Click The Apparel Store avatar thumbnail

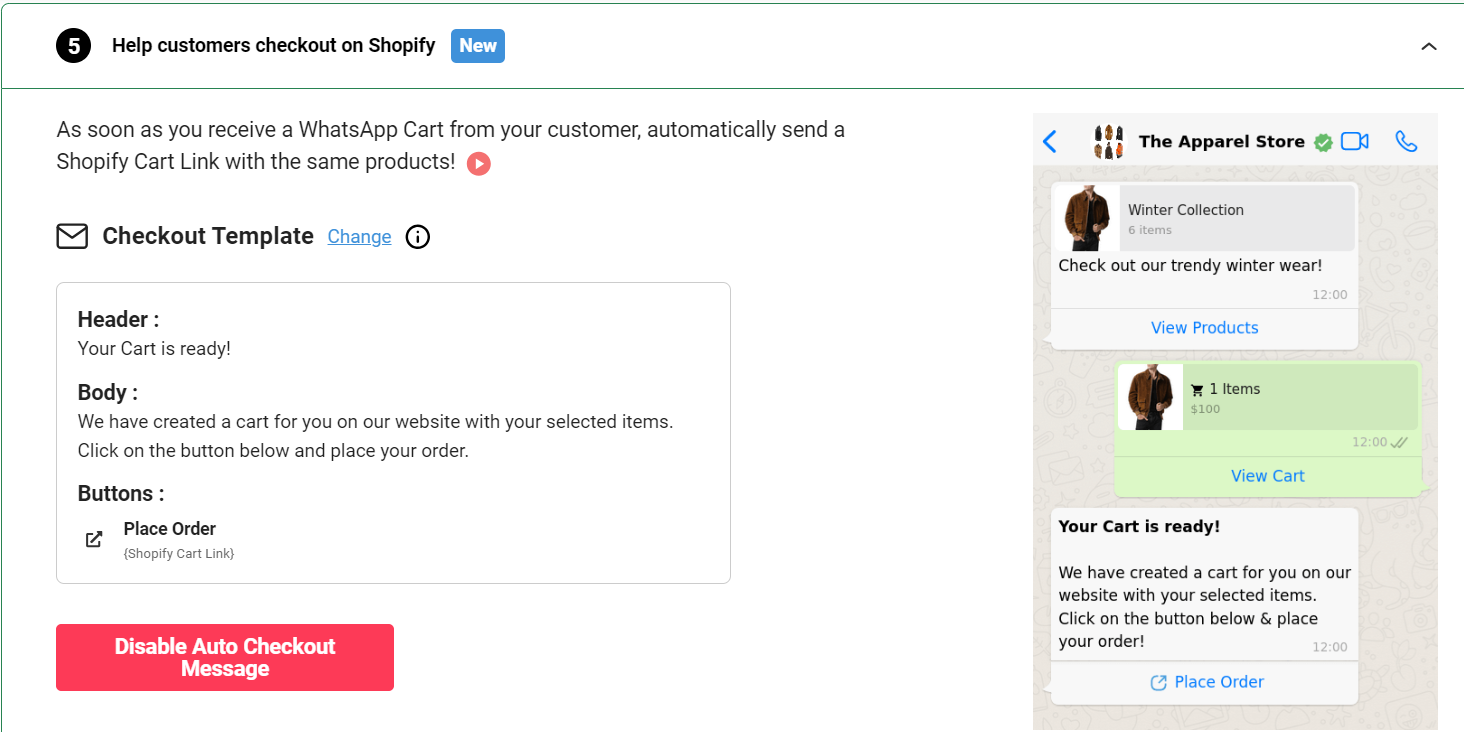[1107, 141]
